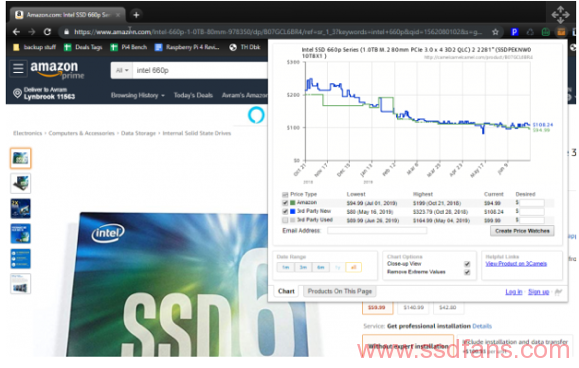Viewport: 579px width, 368px height.
Task: Open the Amazon hamburger menu
Action: [18, 68]
